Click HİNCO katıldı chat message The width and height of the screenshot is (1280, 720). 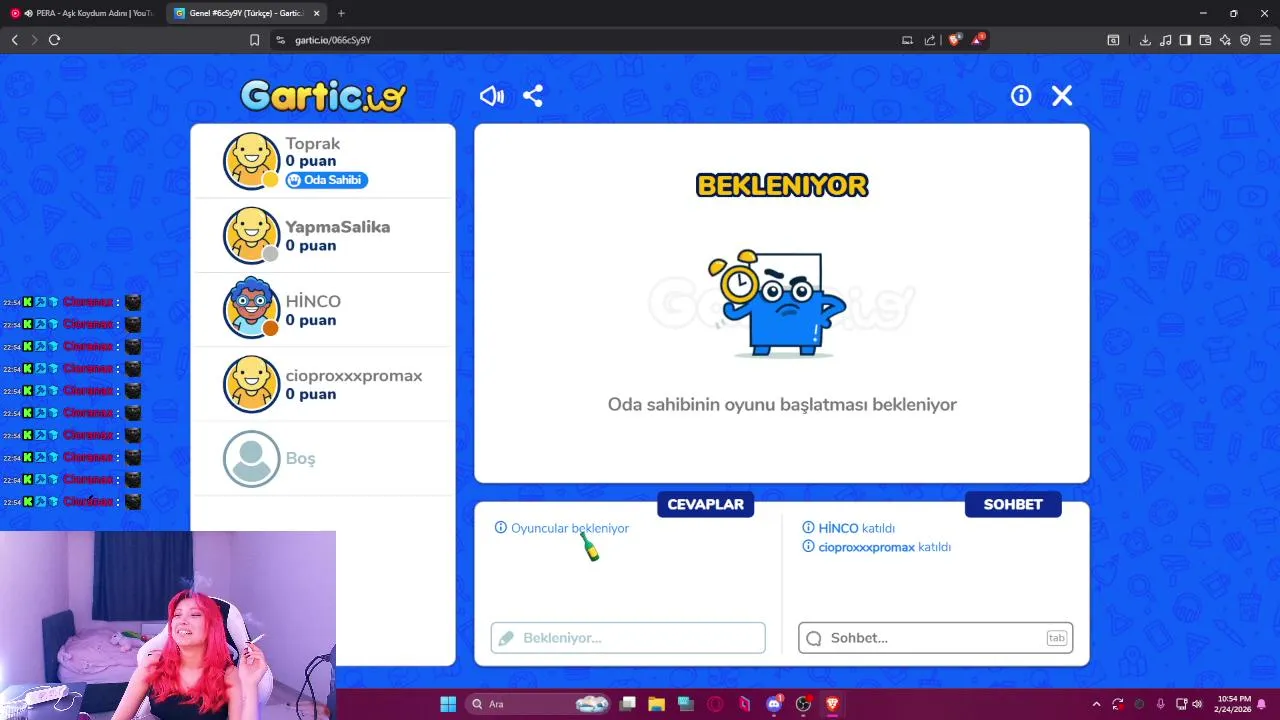849,528
